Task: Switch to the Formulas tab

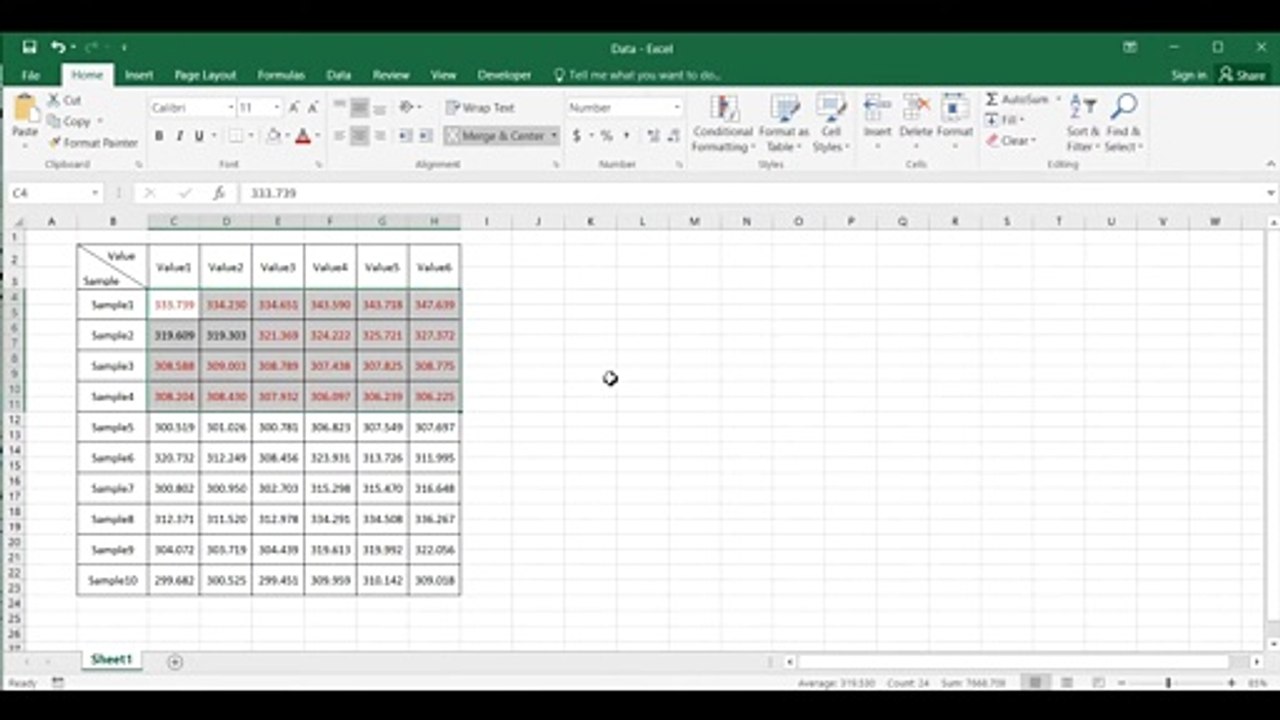Action: pos(281,75)
